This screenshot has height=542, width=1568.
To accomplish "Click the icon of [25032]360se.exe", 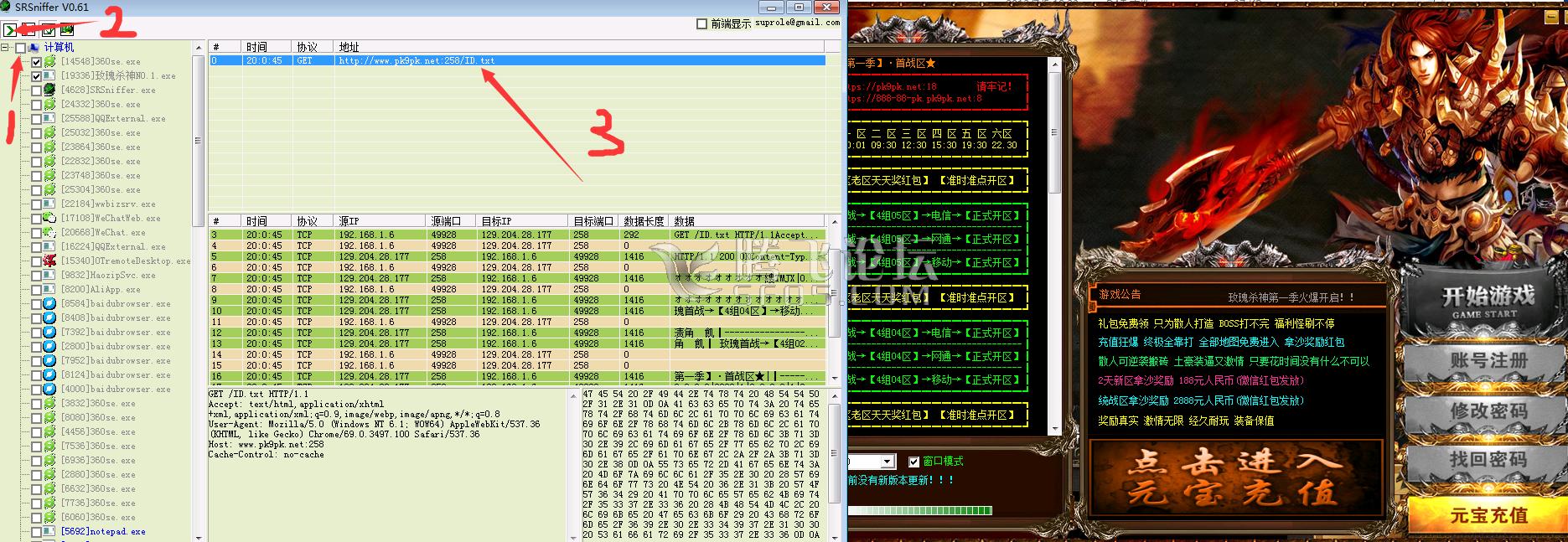I will coord(49,132).
